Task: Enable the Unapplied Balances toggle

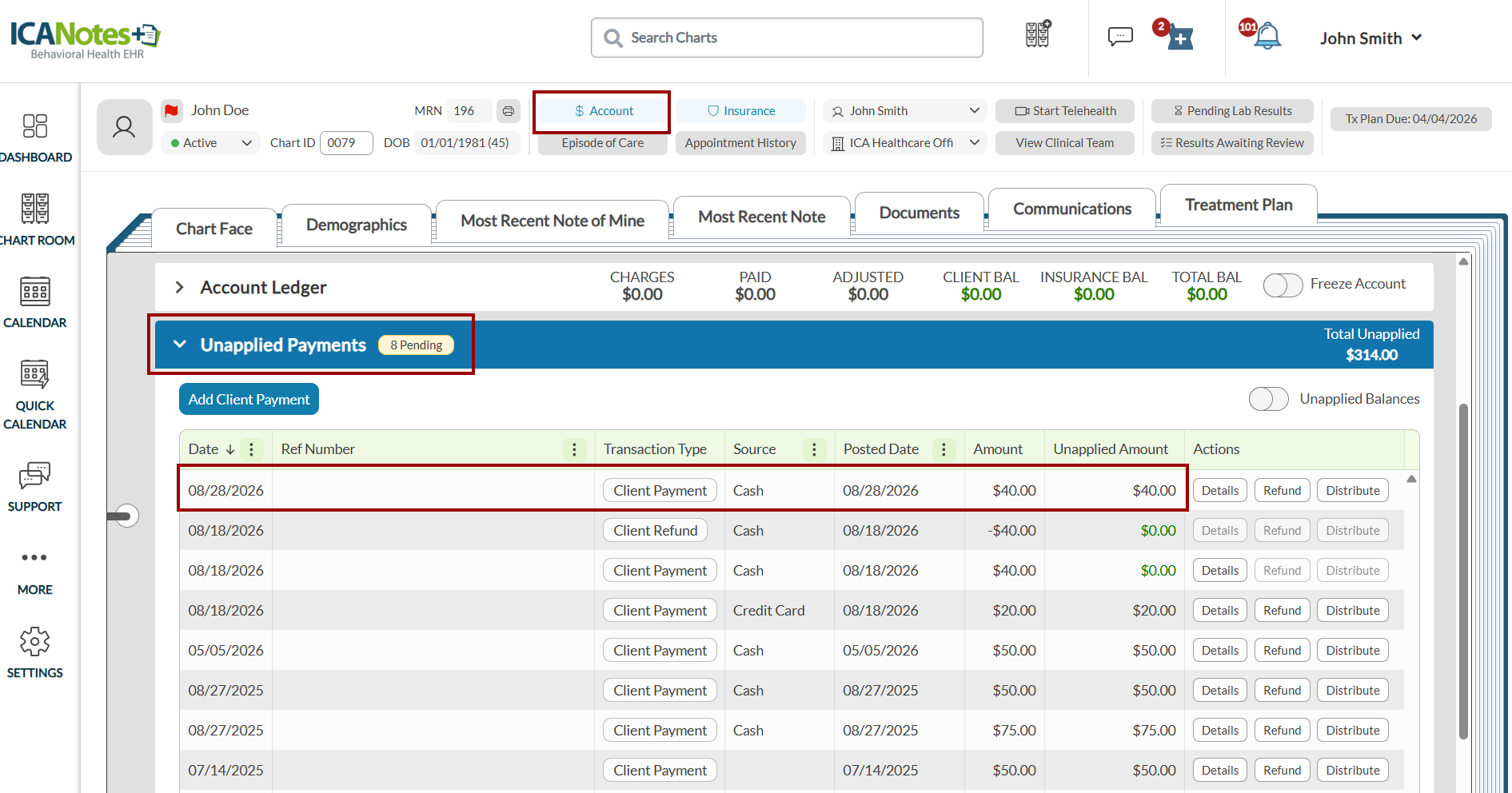Action: coord(1268,399)
